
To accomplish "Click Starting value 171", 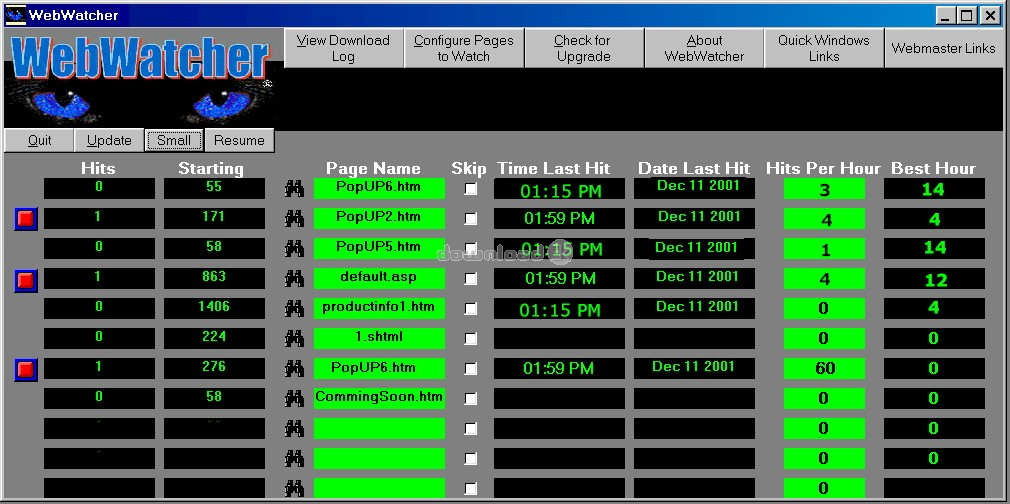I will (x=214, y=218).
